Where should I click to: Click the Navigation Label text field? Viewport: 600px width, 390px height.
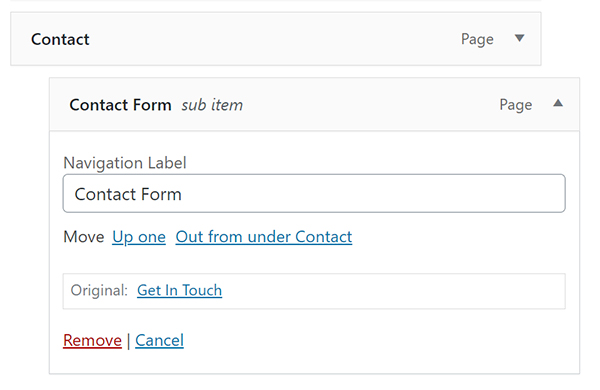click(314, 193)
